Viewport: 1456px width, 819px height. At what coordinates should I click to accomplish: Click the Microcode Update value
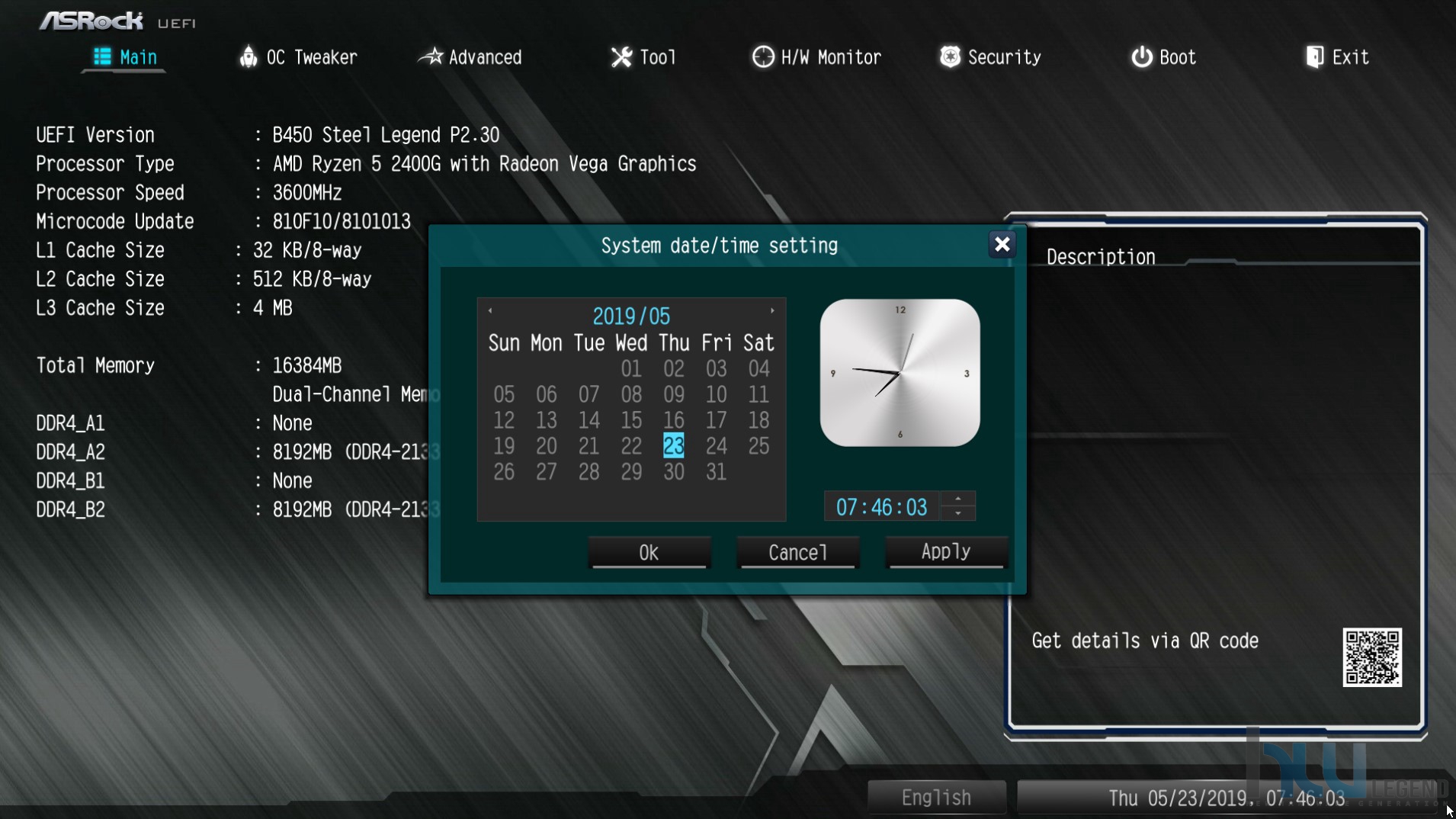pos(342,222)
